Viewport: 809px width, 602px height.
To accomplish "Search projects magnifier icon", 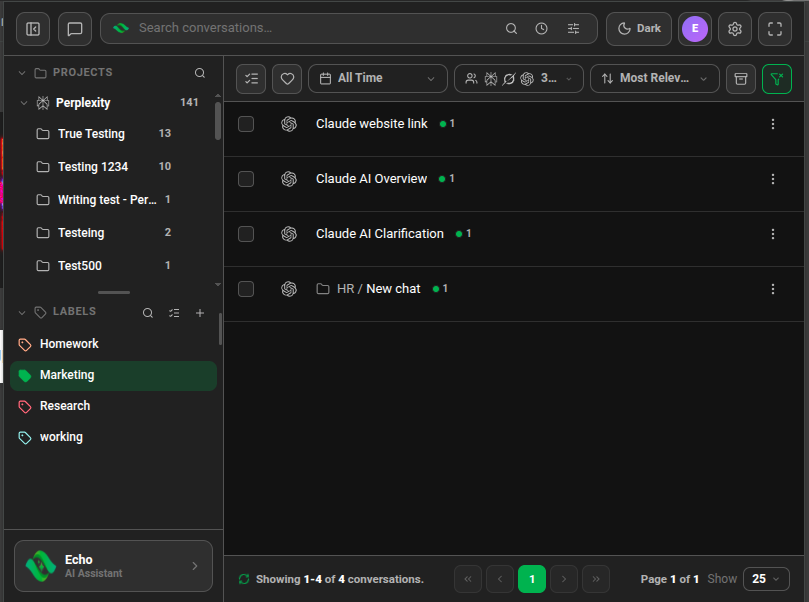I will (x=200, y=73).
